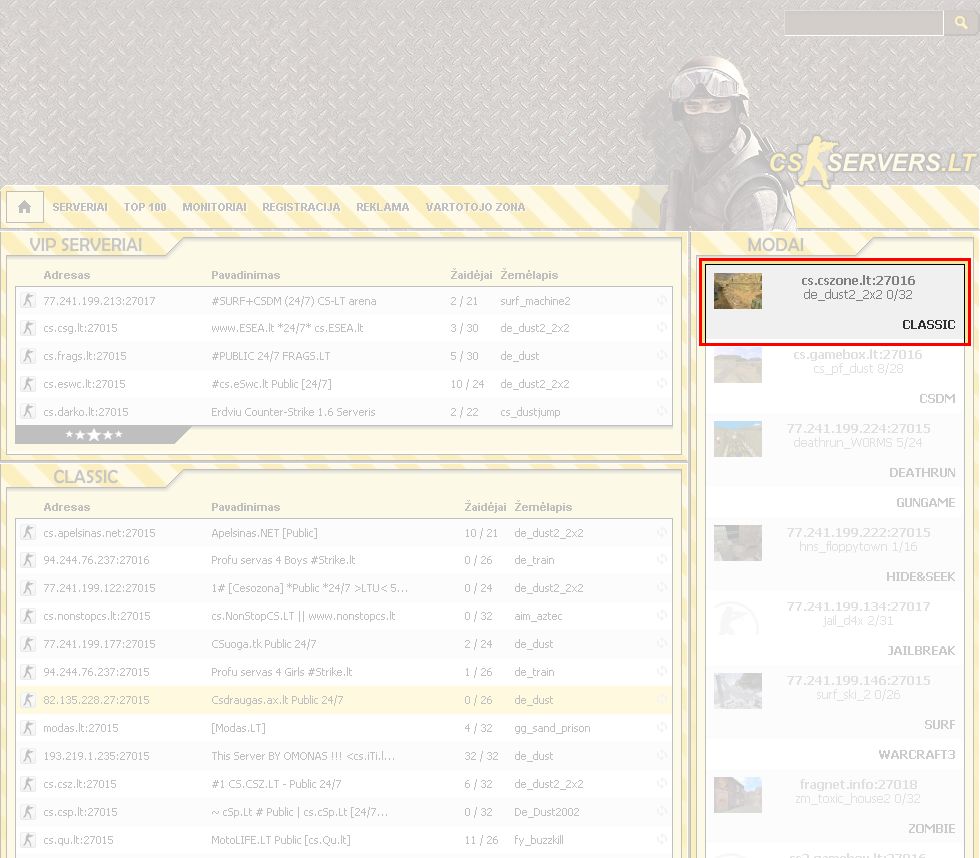The image size is (980, 858).
Task: Select the GUNGAME mod label
Action: [x=926, y=502]
